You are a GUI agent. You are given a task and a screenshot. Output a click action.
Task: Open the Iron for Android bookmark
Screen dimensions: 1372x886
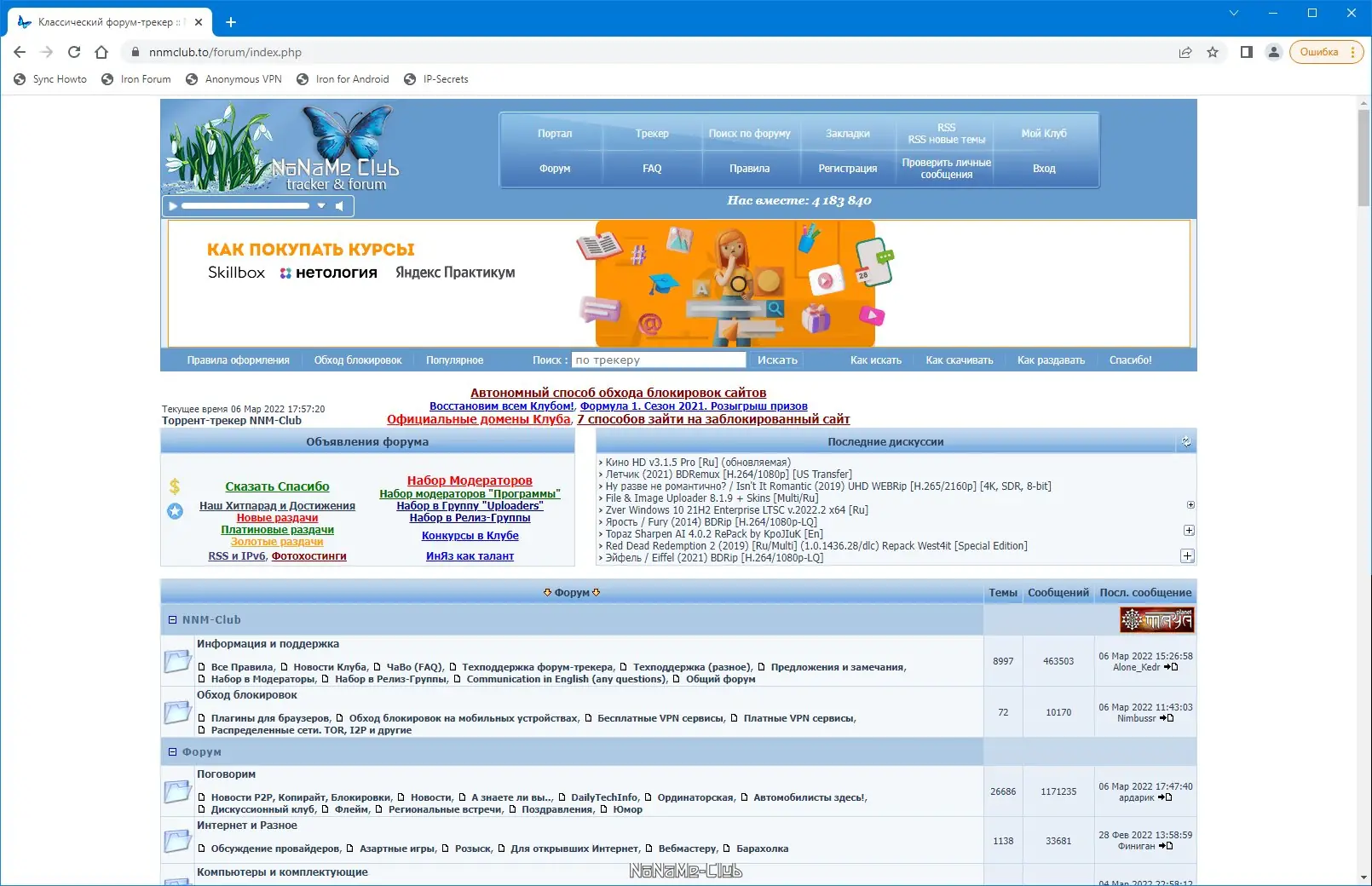[x=343, y=79]
